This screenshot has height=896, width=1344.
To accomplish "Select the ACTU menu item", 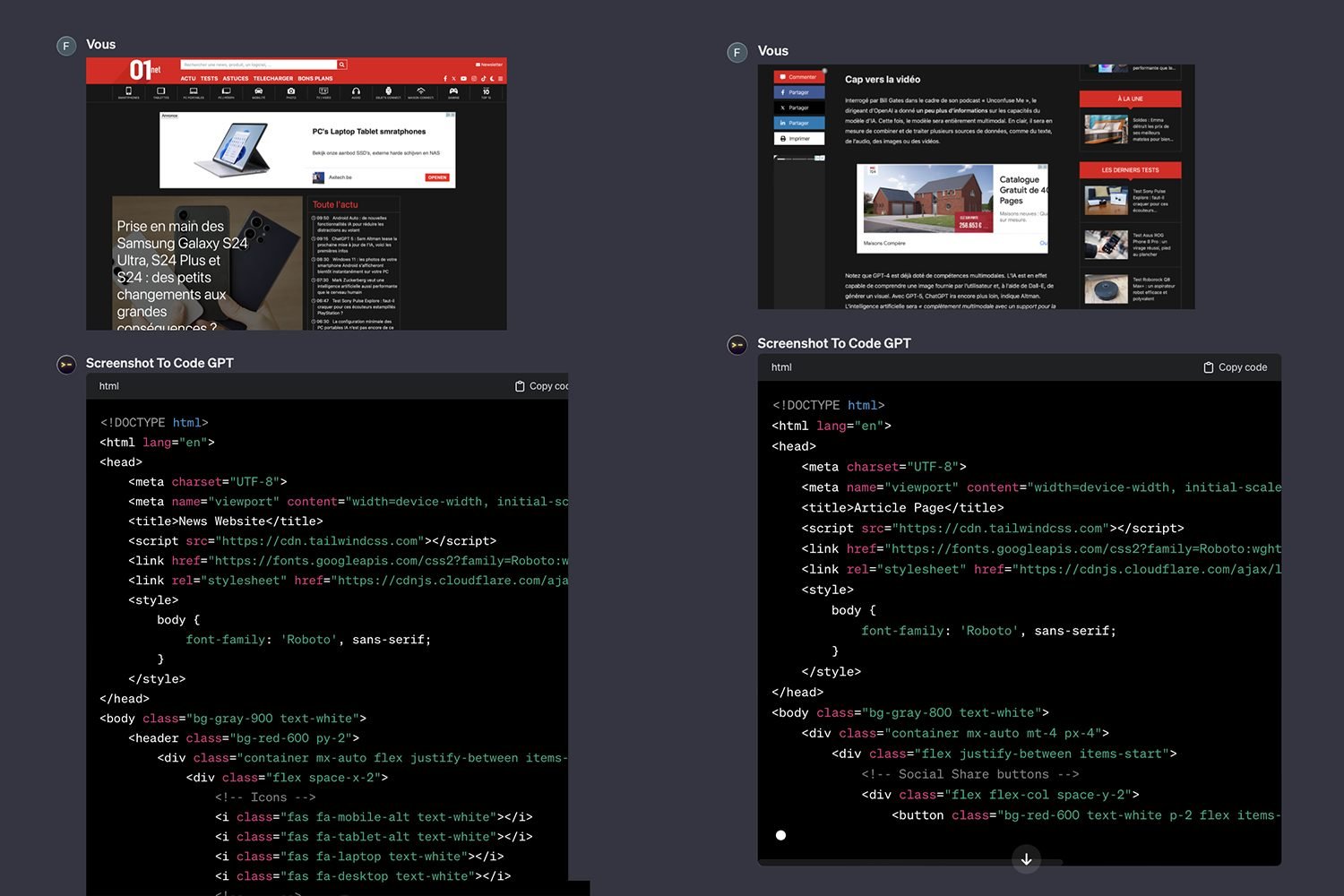I will 188,79.
